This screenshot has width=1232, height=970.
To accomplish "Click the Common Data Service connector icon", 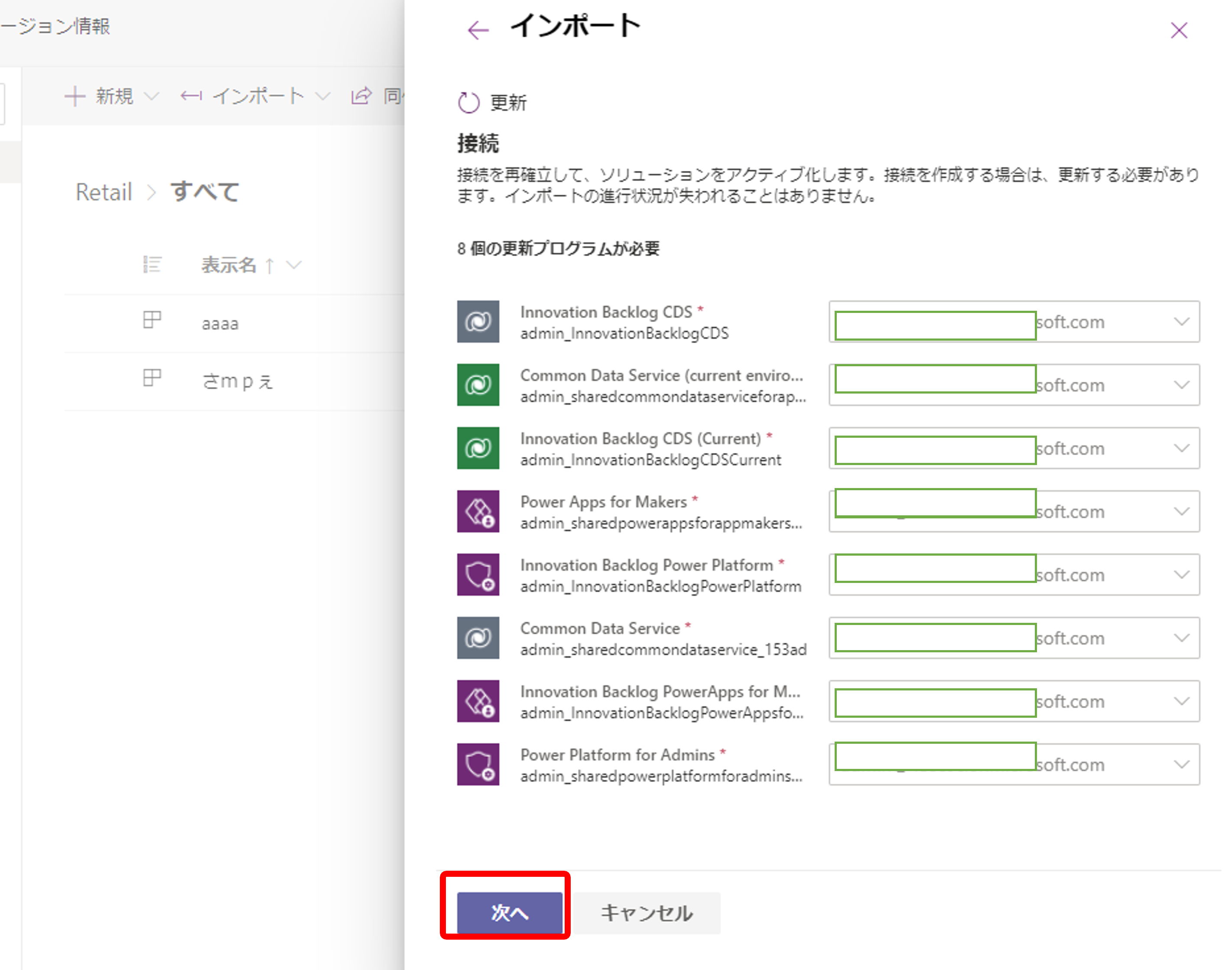I will [478, 638].
